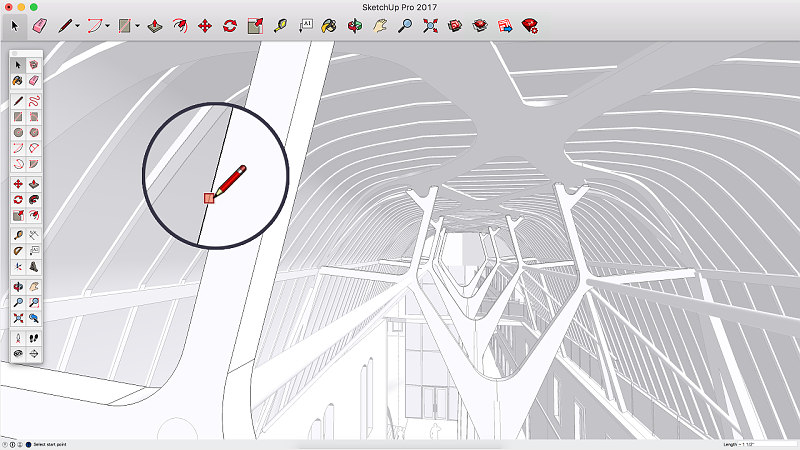
Task: Expand the Arc tool dropdown arrow
Action: coord(107,25)
